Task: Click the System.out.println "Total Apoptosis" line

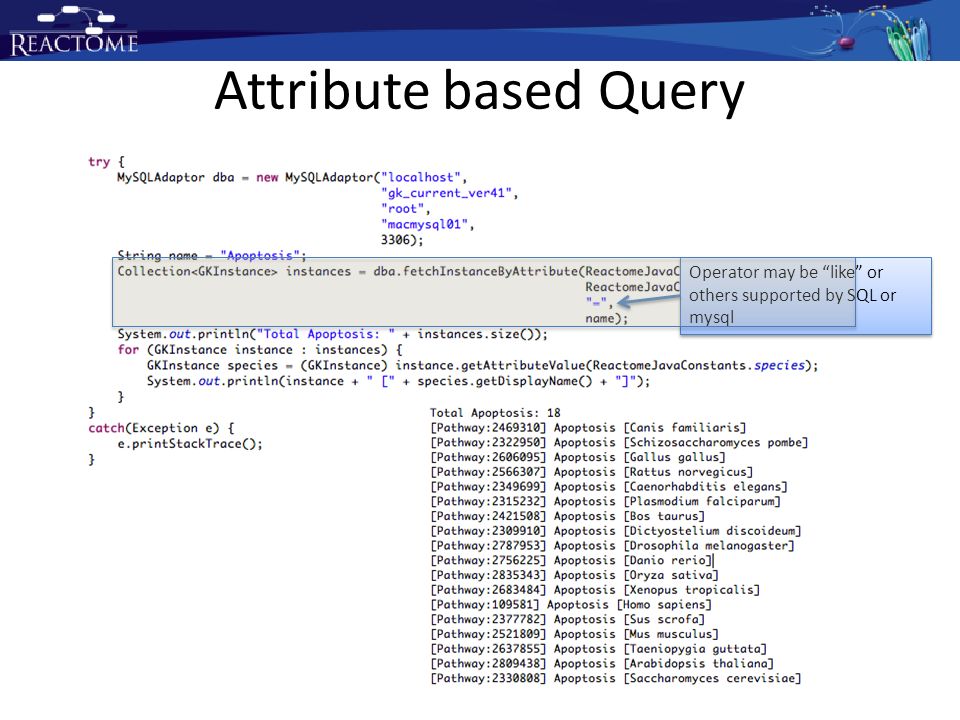Action: 332,334
